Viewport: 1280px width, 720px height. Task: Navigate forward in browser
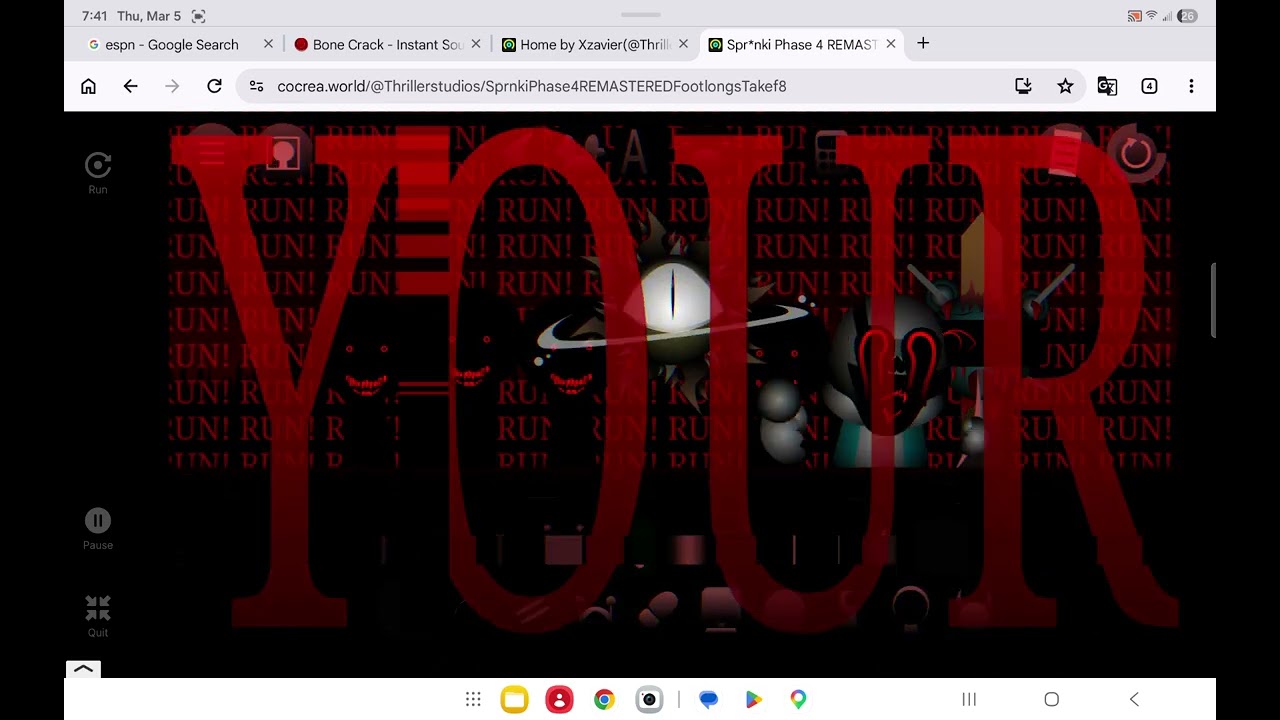coord(172,86)
